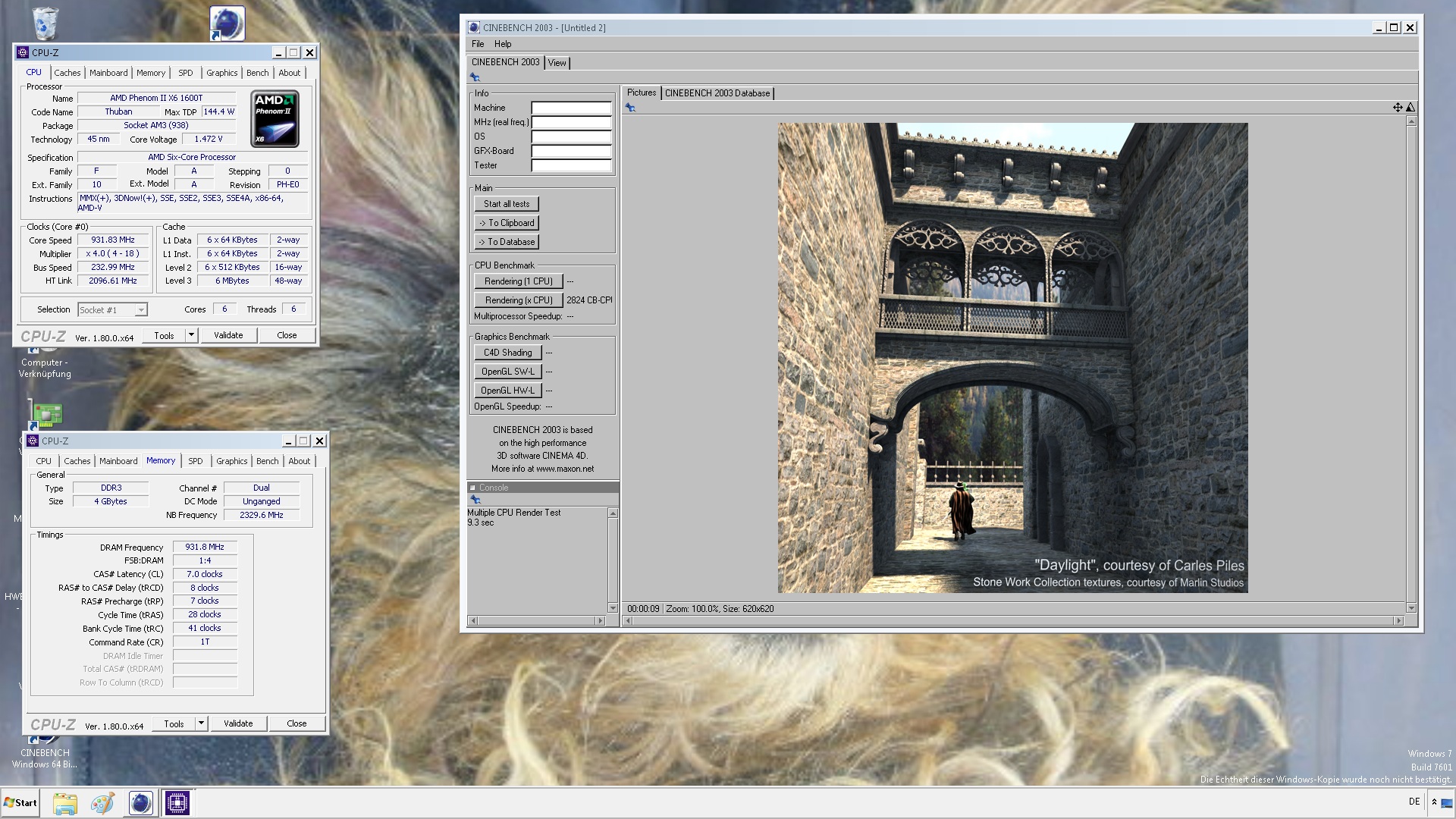Run the OpenGL HW-L benchmark

(508, 391)
